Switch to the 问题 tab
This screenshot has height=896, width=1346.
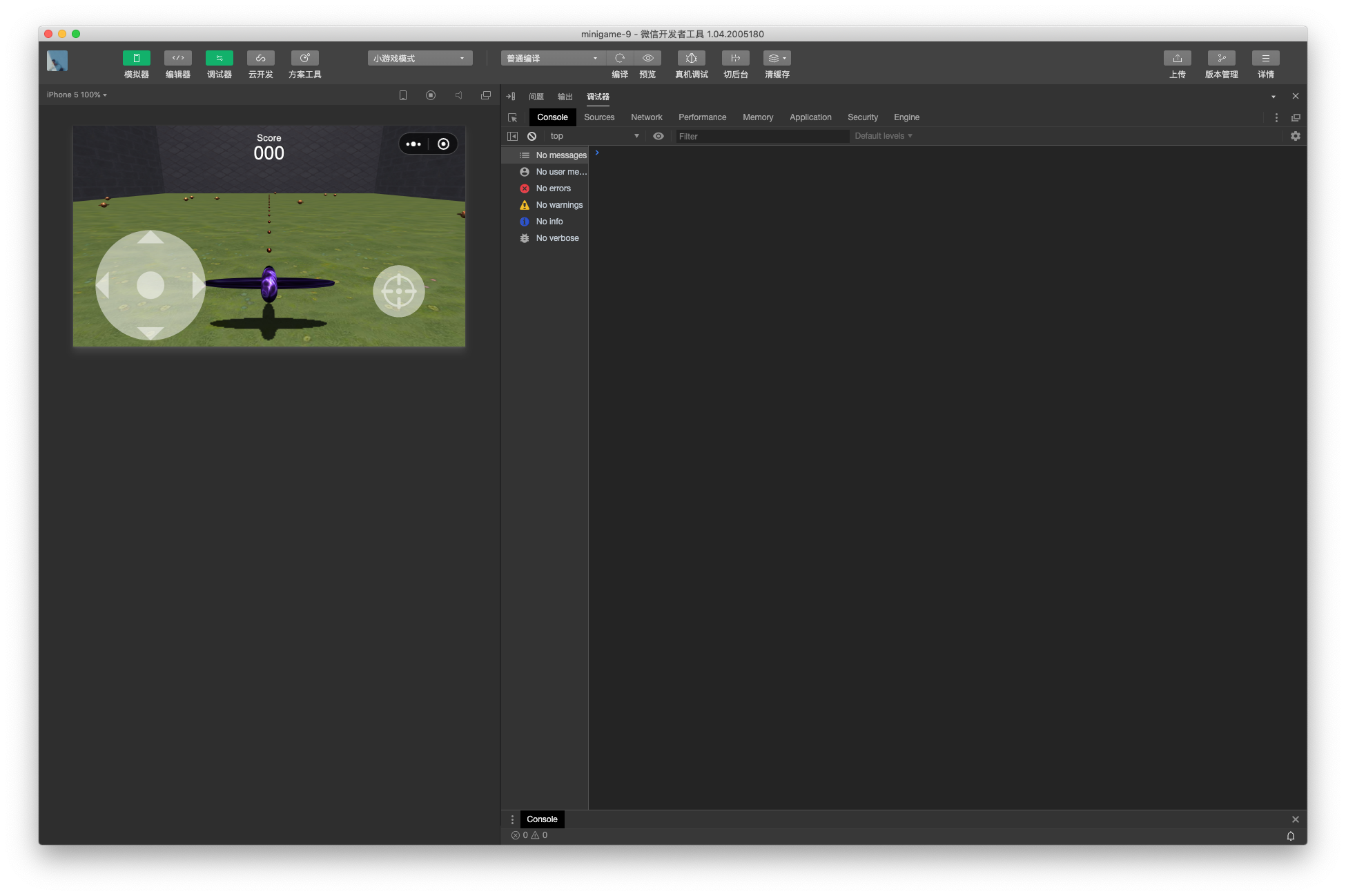536,97
